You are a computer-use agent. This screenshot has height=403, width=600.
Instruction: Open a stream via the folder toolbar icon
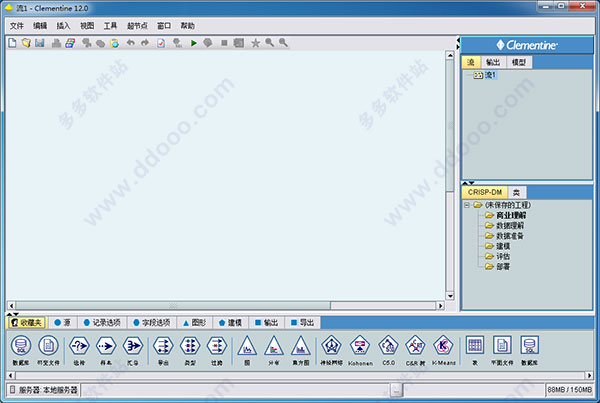point(26,43)
